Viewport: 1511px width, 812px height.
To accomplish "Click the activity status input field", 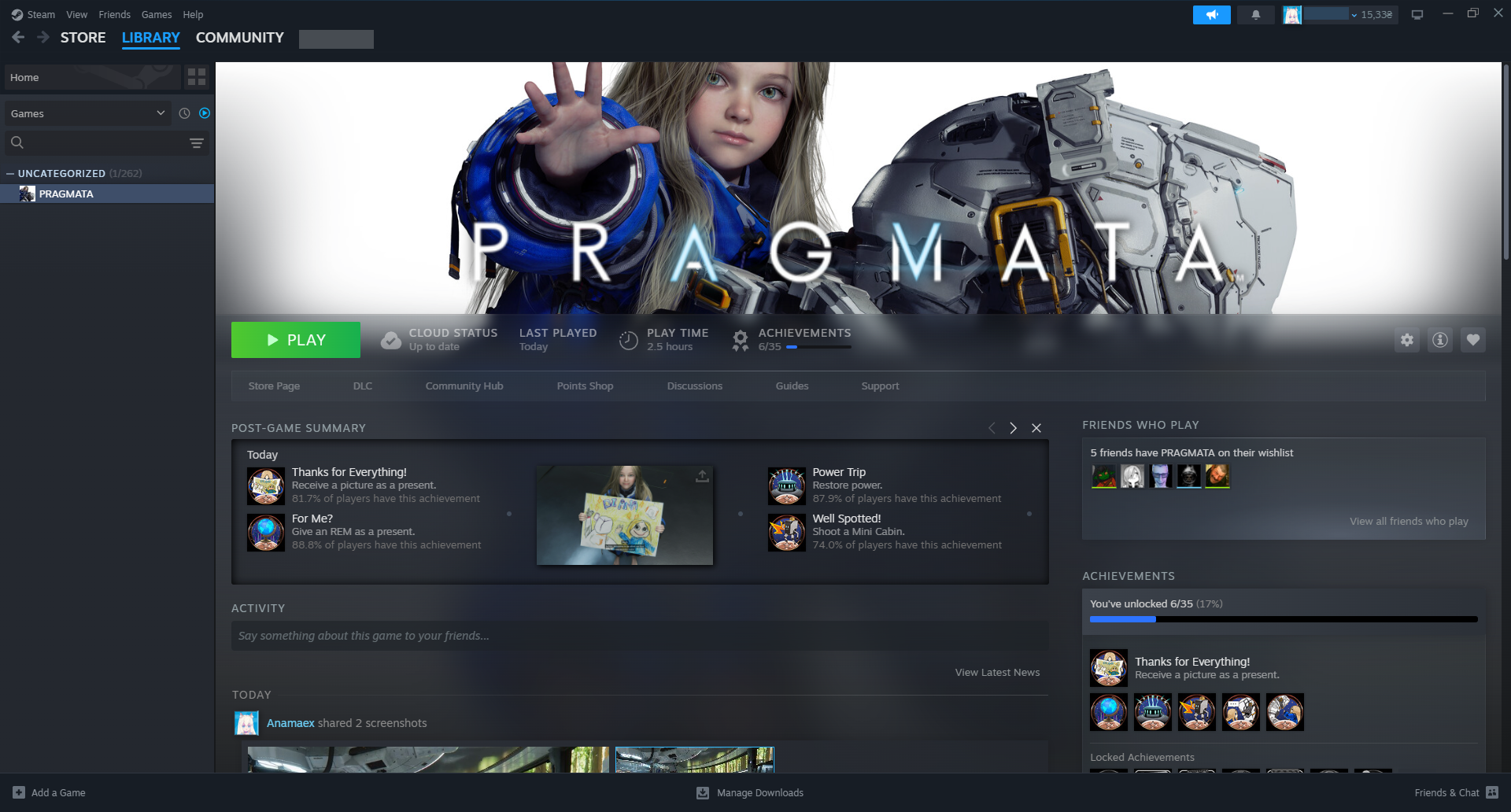I will (x=639, y=636).
